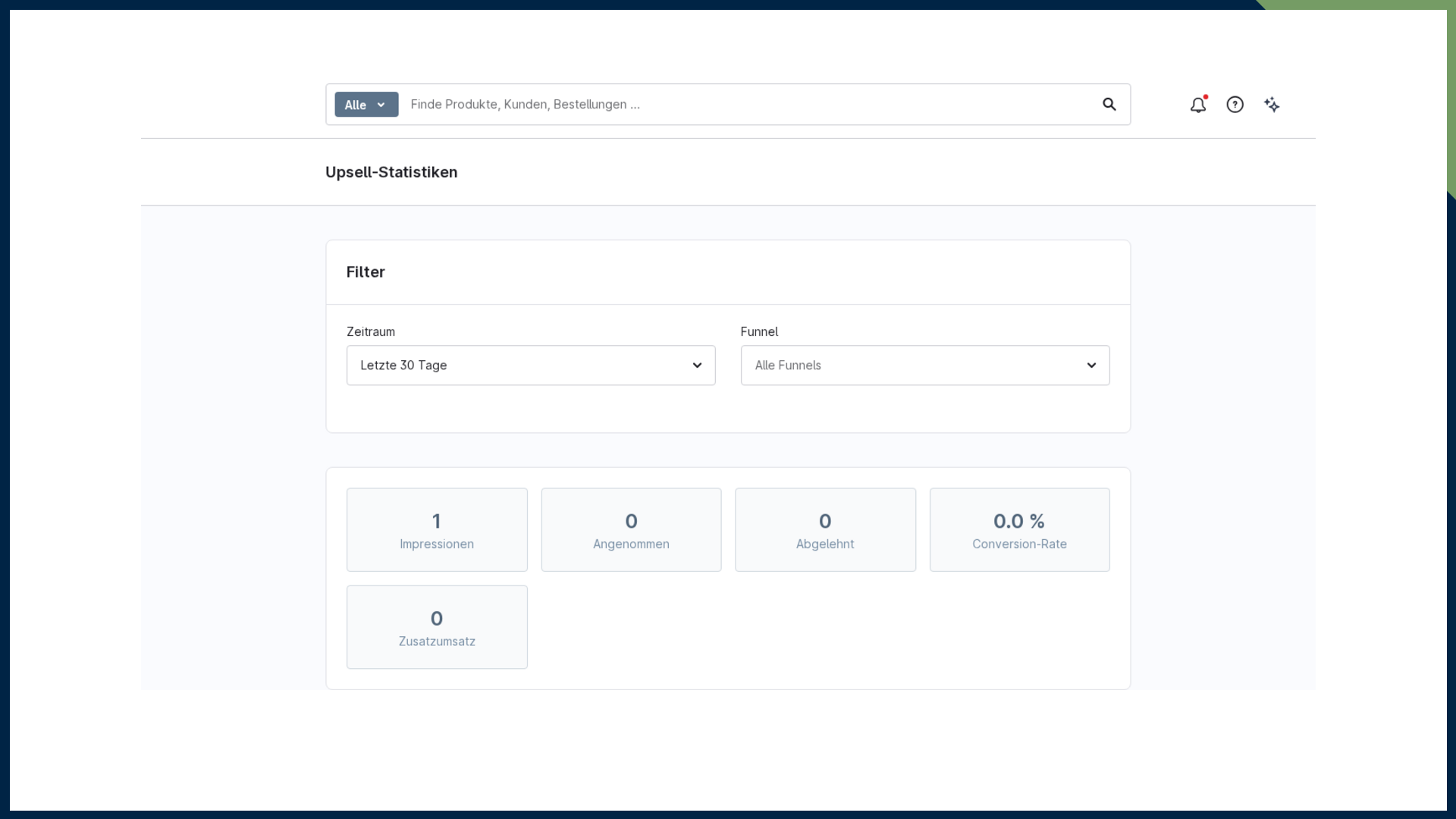Image resolution: width=1456 pixels, height=819 pixels.
Task: Click the Impressionen statistic card
Action: (x=437, y=530)
